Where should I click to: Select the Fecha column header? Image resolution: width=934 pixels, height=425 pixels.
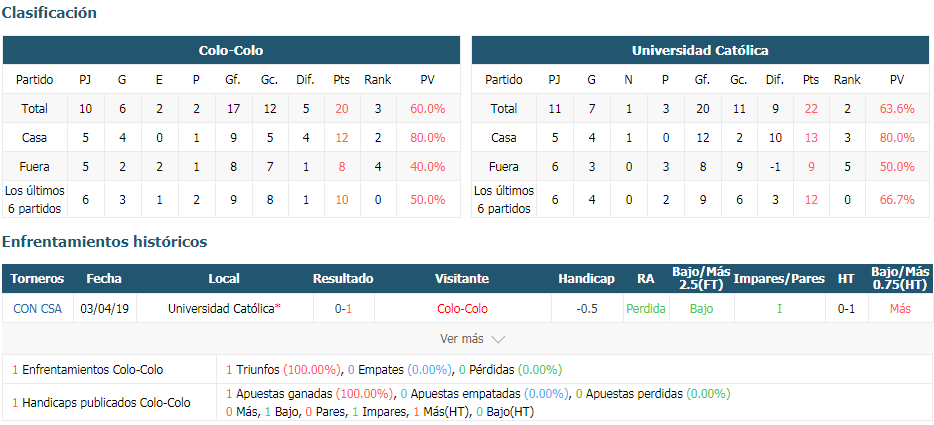tap(104, 278)
